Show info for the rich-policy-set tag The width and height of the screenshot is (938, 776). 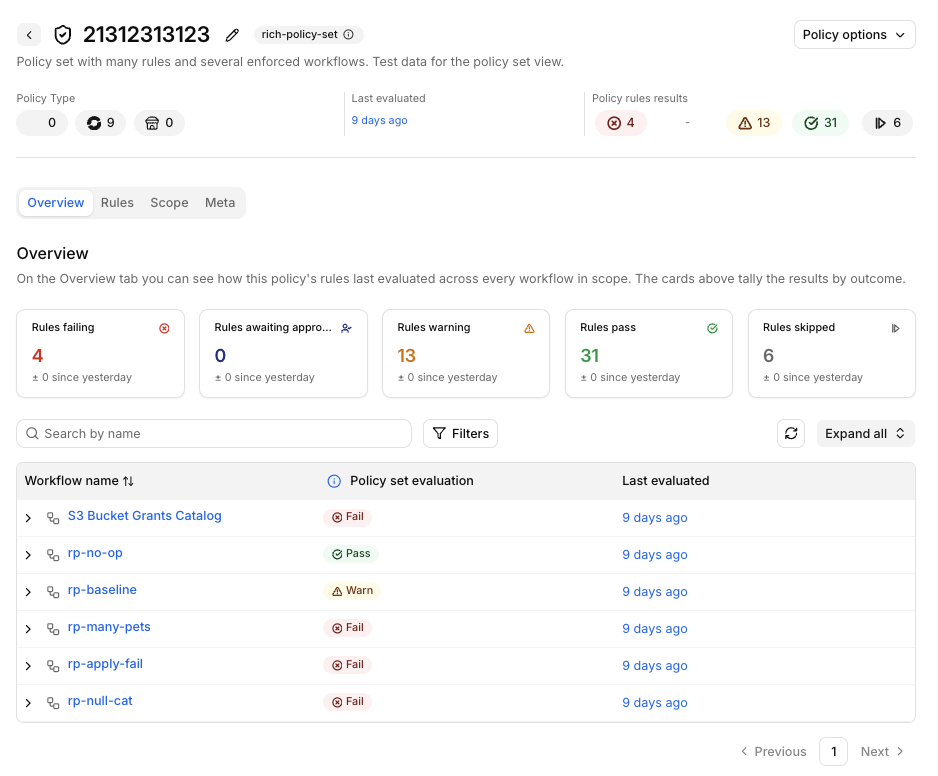tap(349, 35)
